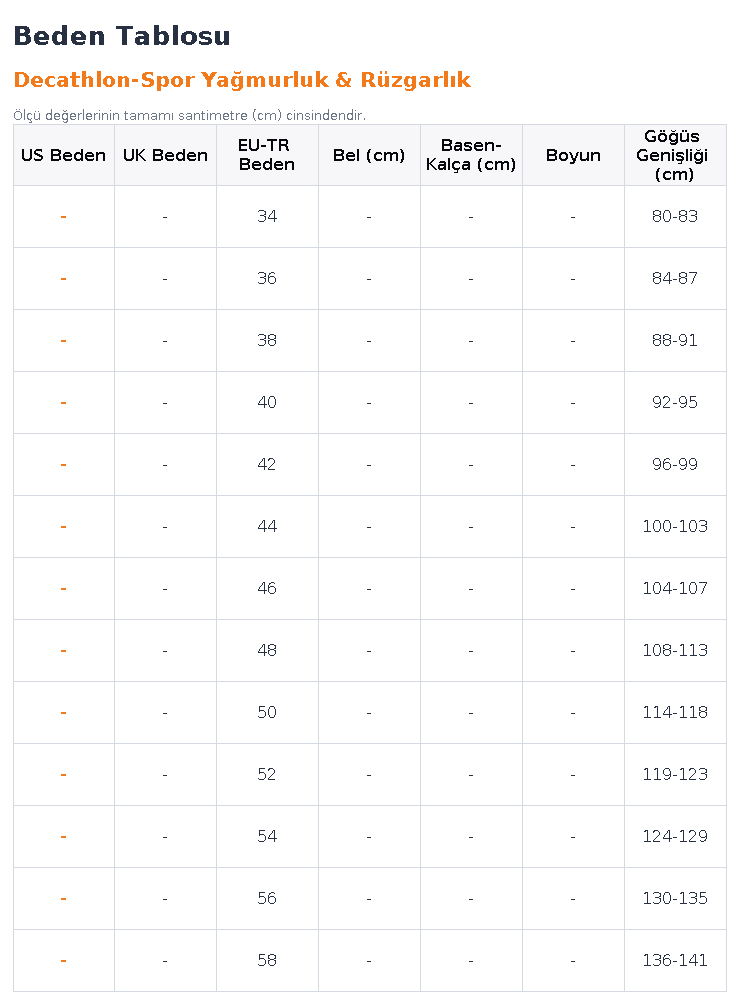Image resolution: width=737 pixels, height=997 pixels.
Task: Click chest width value 92-95
Action: pyautogui.click(x=675, y=402)
